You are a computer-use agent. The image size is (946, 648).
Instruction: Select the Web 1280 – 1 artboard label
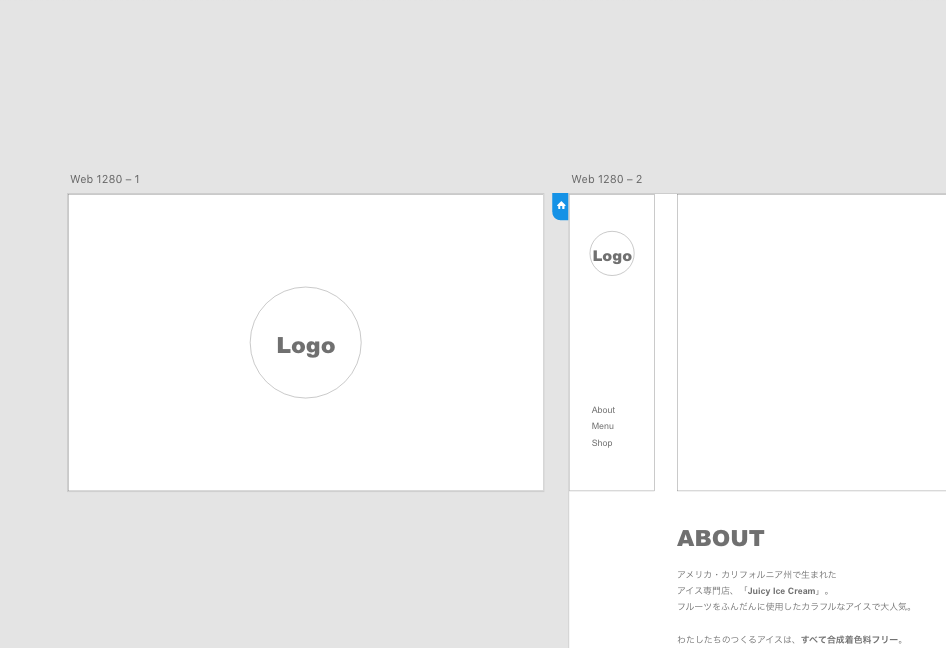(x=105, y=179)
